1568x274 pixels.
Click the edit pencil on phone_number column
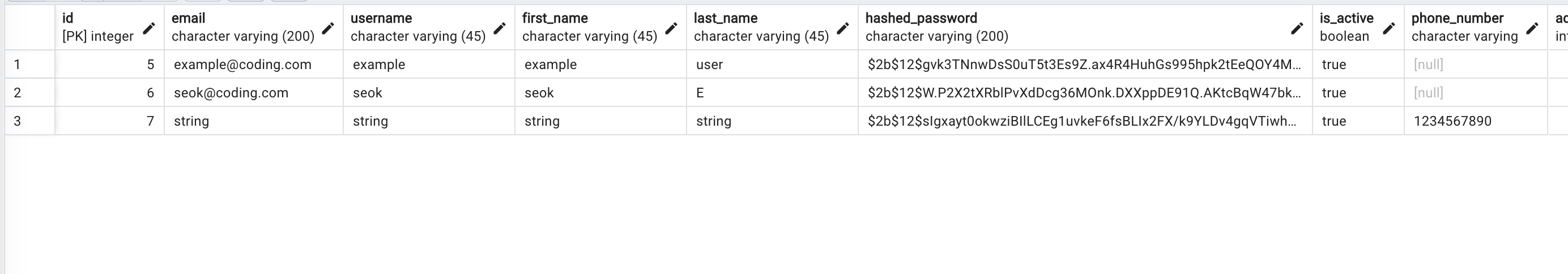[x=1532, y=28]
